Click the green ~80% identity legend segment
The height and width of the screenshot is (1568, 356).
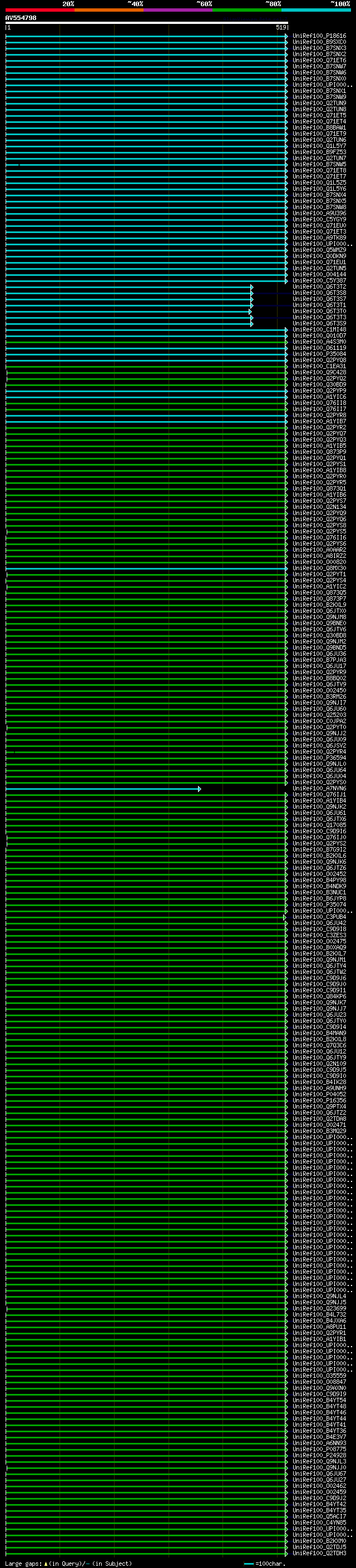tap(247, 10)
